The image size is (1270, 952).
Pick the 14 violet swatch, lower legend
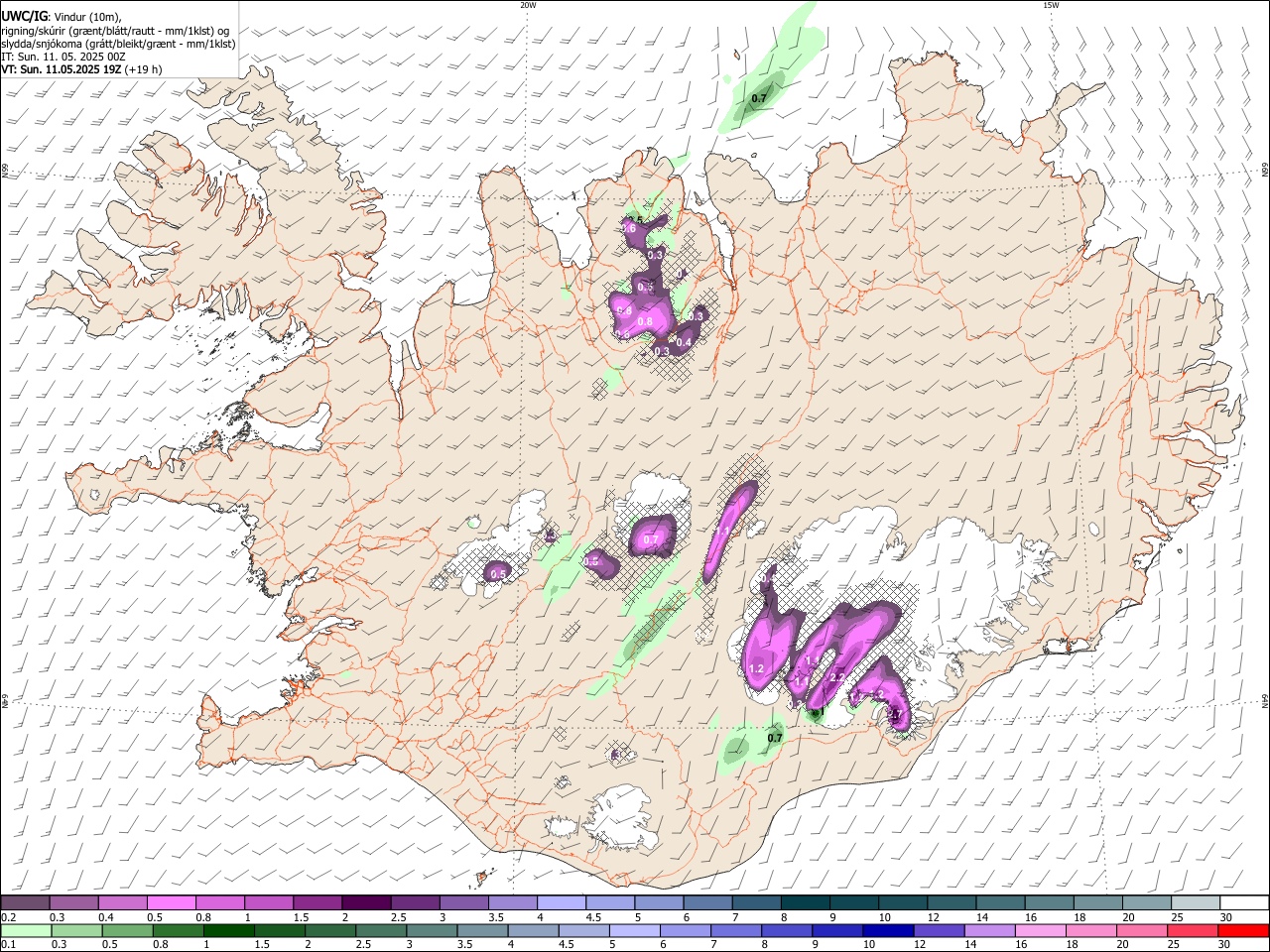990,931
